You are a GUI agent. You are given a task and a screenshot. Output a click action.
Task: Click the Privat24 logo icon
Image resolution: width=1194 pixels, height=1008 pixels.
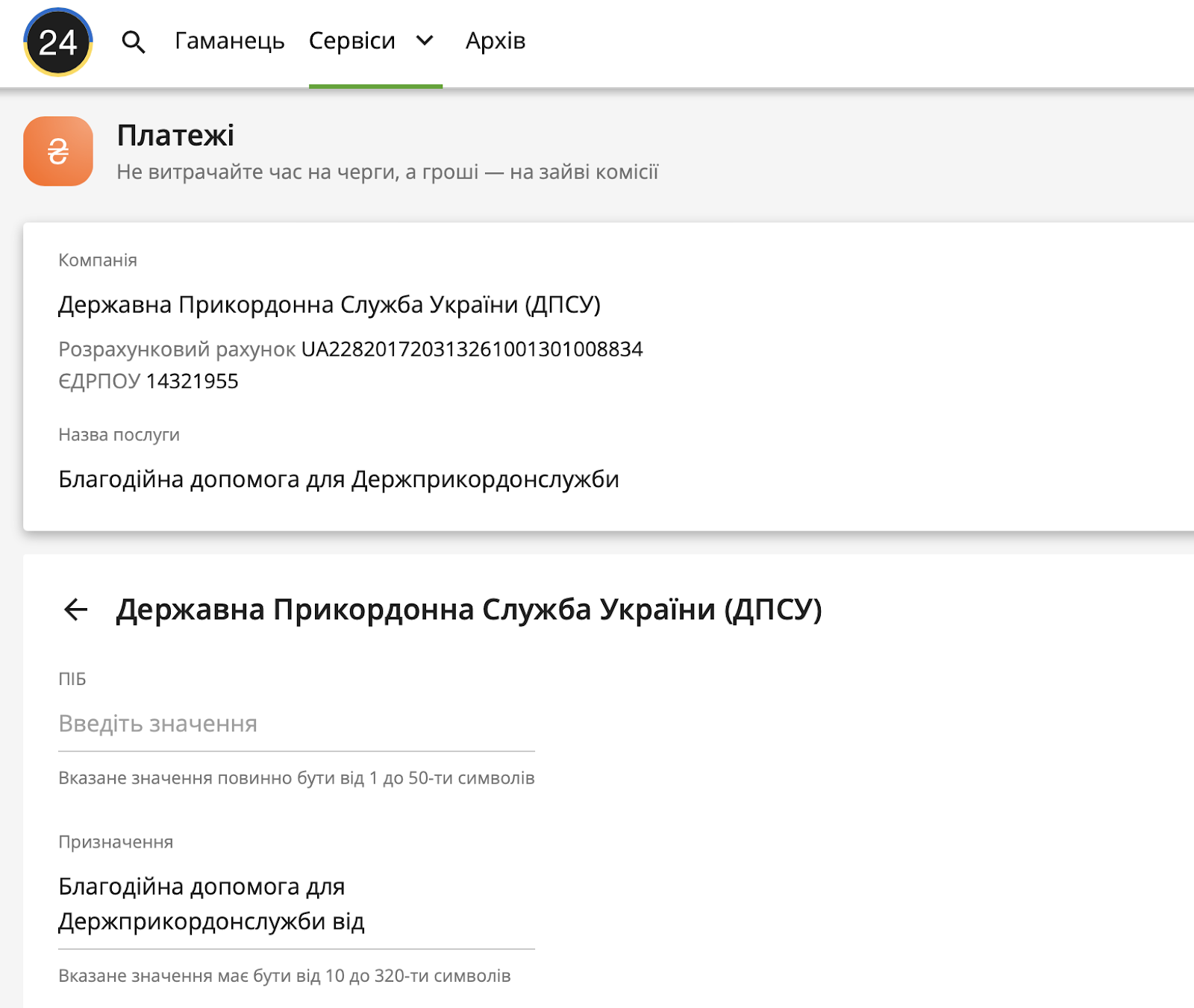click(58, 42)
